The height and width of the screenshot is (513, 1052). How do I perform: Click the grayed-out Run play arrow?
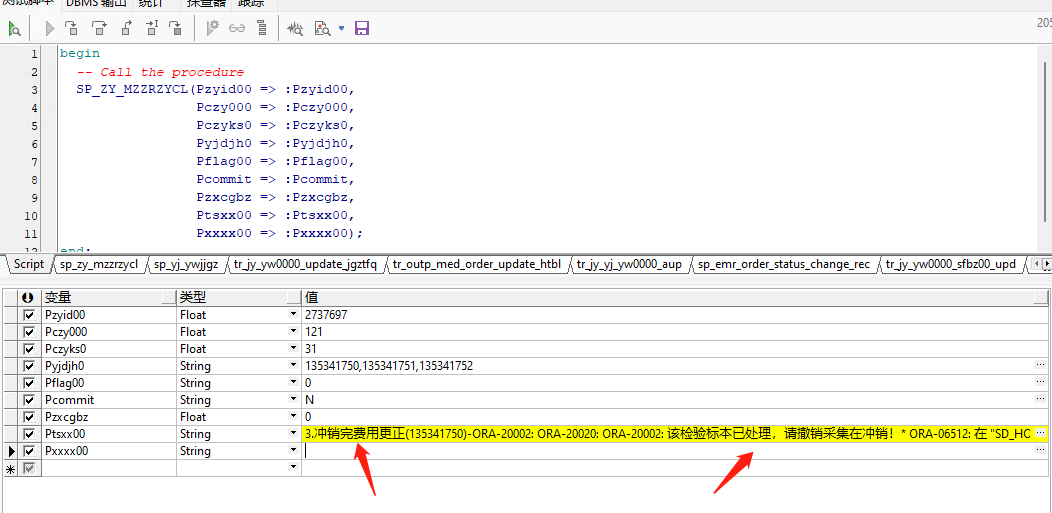point(49,29)
